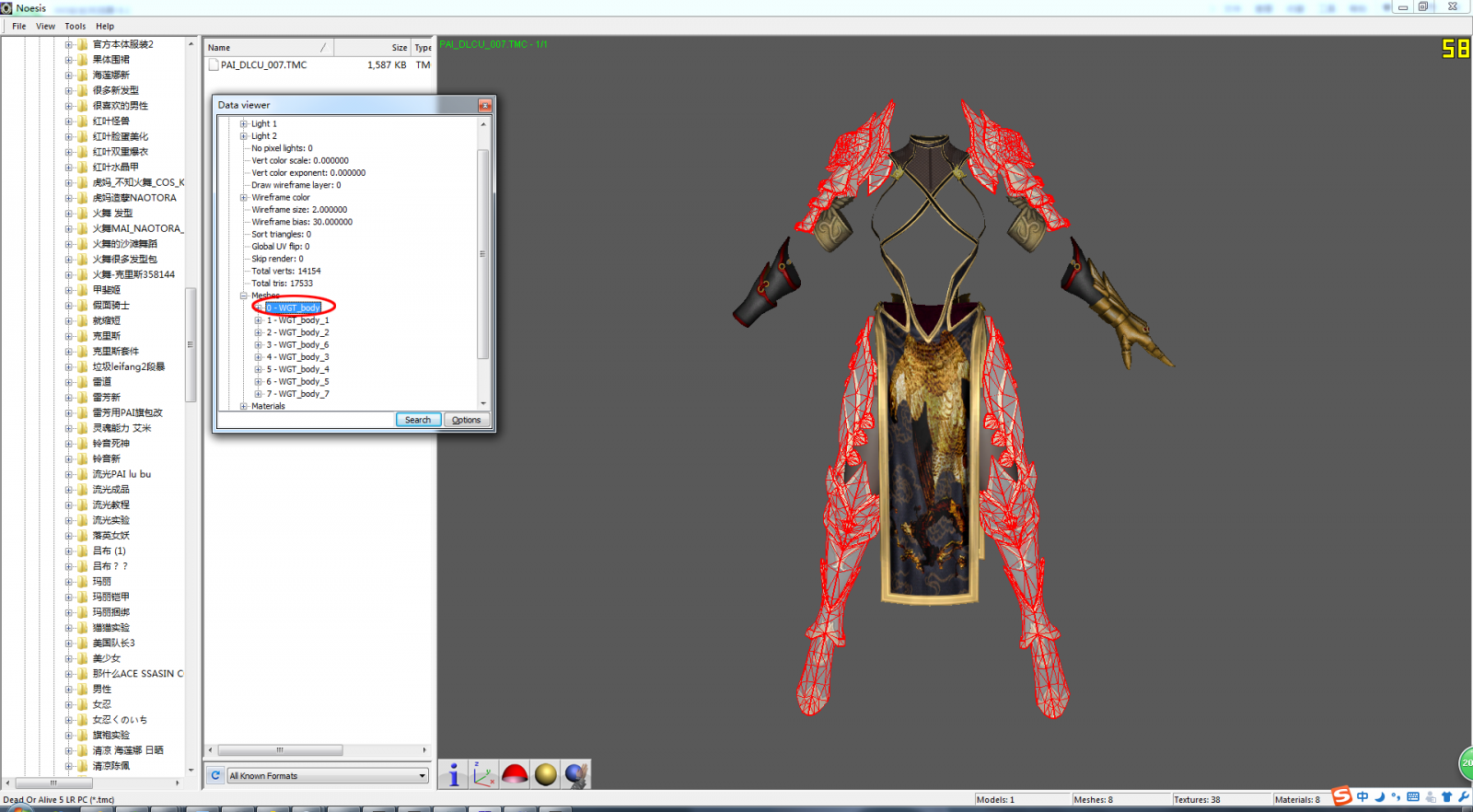Click the punctuation mode icon in input bar

pyautogui.click(x=1396, y=797)
